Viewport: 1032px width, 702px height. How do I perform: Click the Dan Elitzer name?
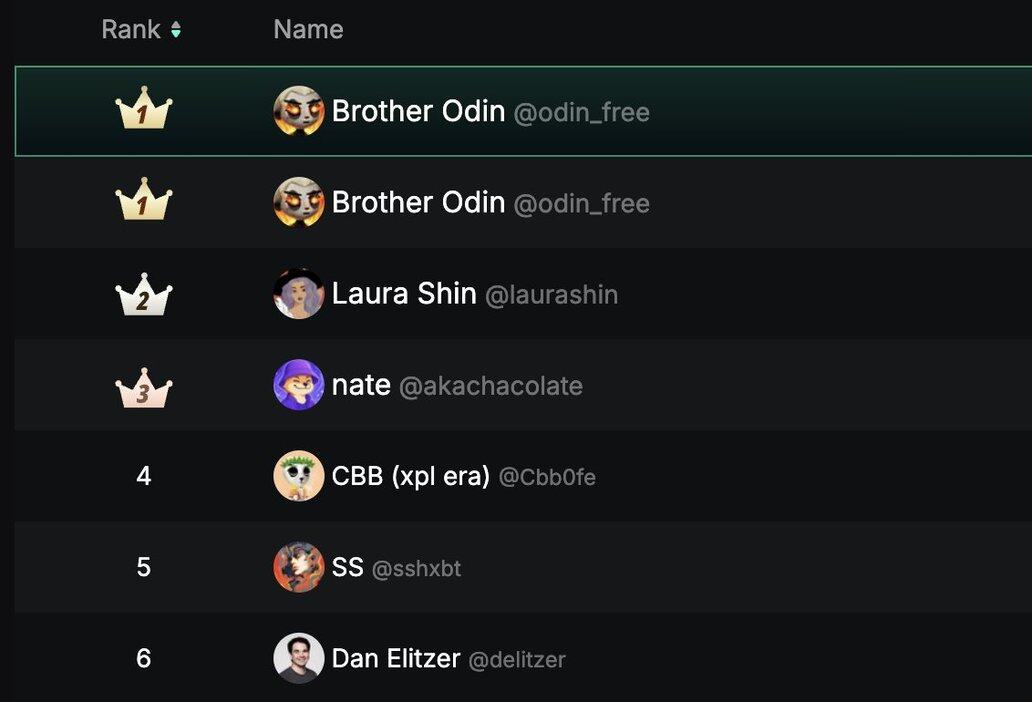(x=396, y=659)
